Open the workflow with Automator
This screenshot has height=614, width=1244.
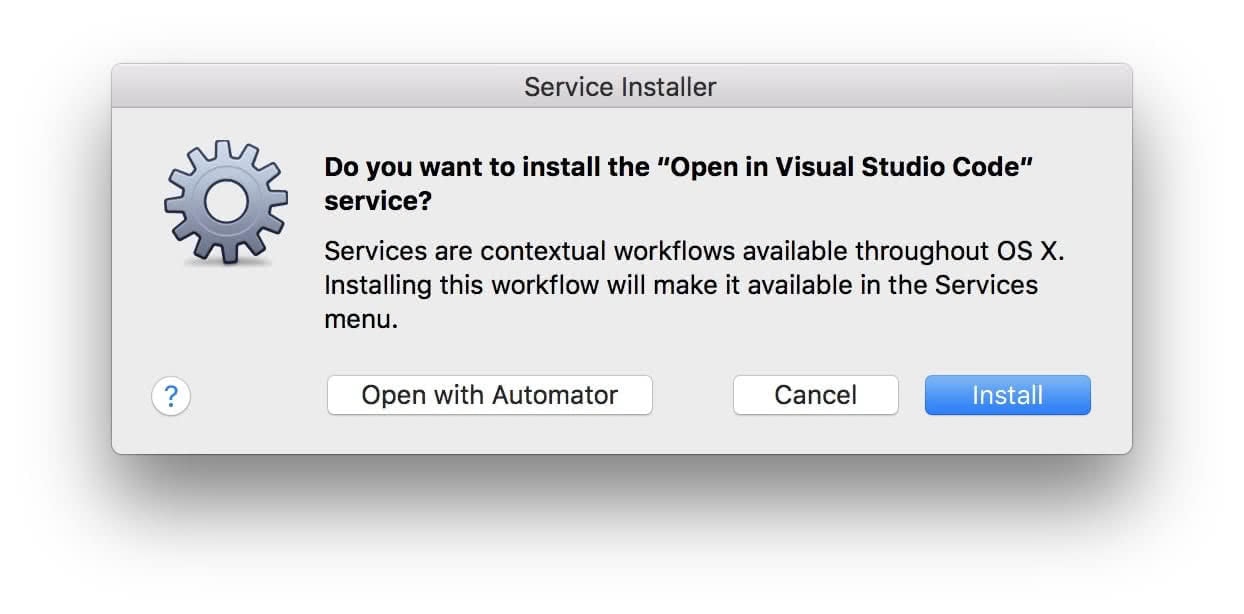(489, 395)
